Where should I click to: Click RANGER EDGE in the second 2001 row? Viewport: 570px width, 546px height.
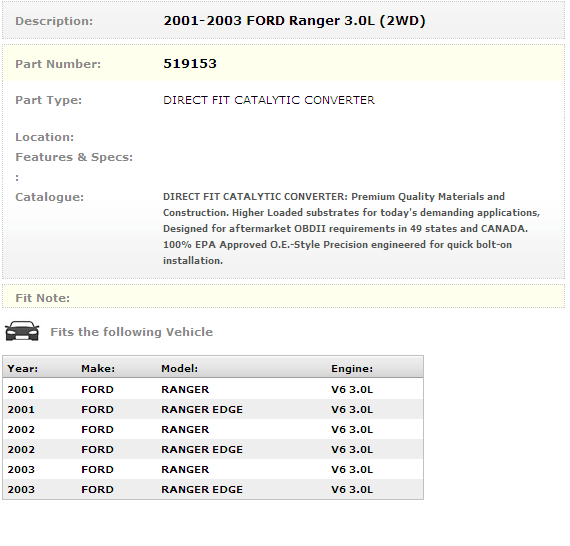tap(202, 409)
